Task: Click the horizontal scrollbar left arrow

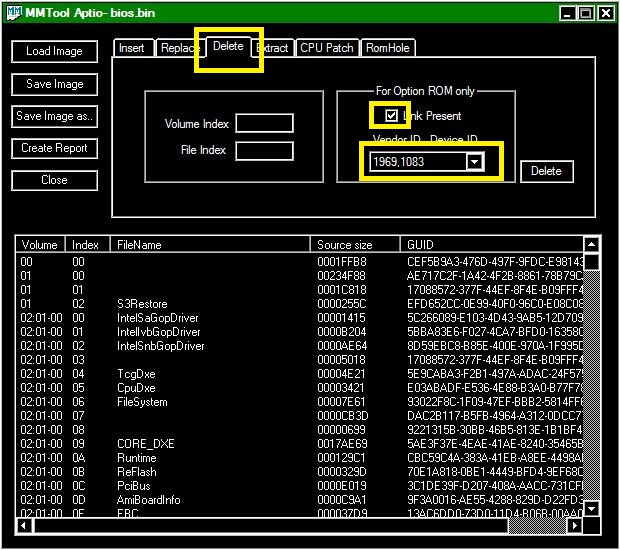Action: (x=24, y=525)
